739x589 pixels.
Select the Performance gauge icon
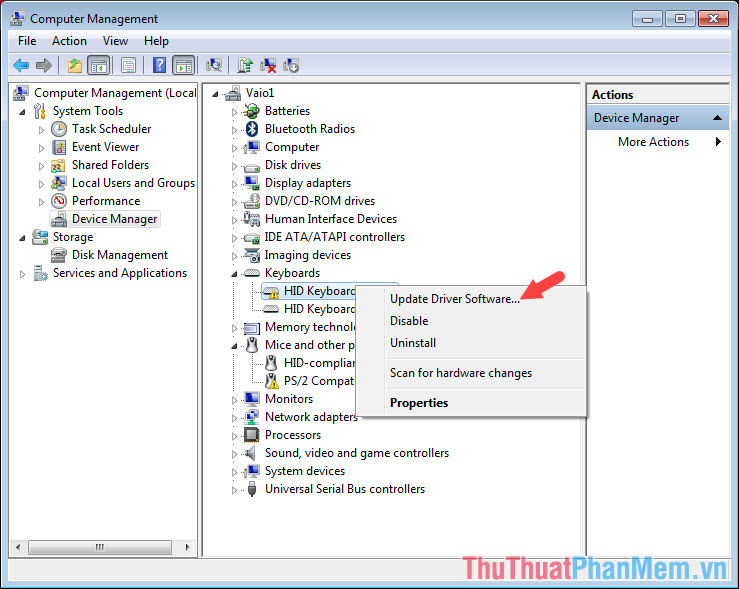tap(59, 201)
